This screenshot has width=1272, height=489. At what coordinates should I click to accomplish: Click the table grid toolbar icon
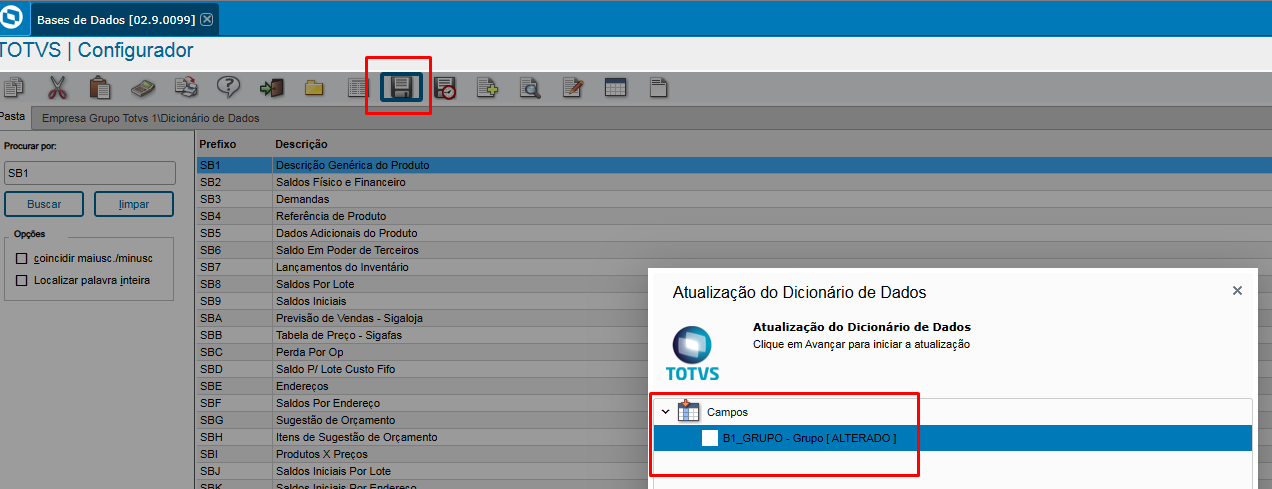tap(616, 88)
